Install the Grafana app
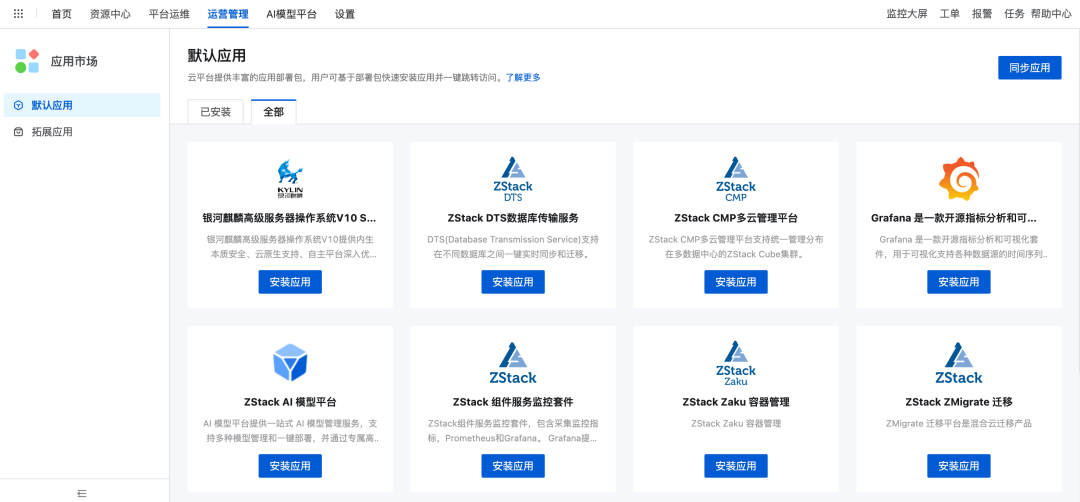This screenshot has height=502, width=1080. [959, 282]
